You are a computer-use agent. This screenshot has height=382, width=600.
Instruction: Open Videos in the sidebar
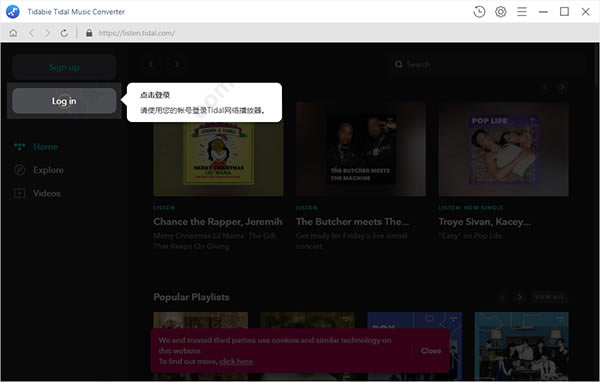click(37, 193)
